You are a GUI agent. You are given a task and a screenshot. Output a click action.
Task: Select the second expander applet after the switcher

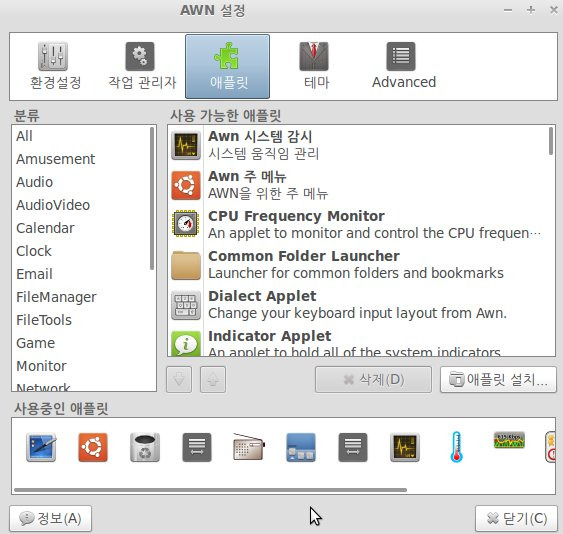(353, 447)
